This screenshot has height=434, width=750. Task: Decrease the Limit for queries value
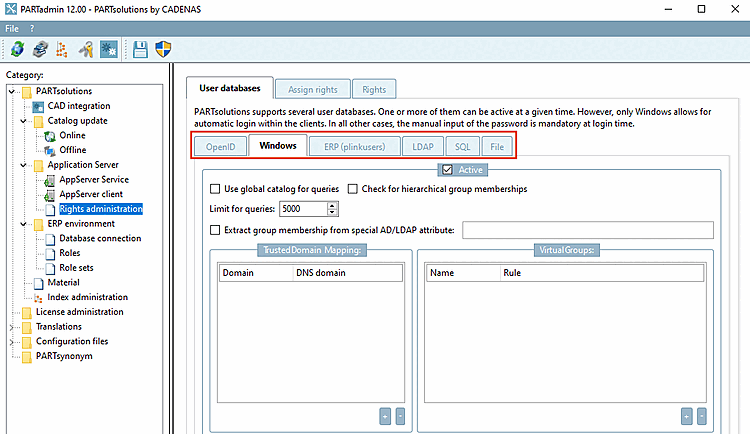tap(332, 212)
